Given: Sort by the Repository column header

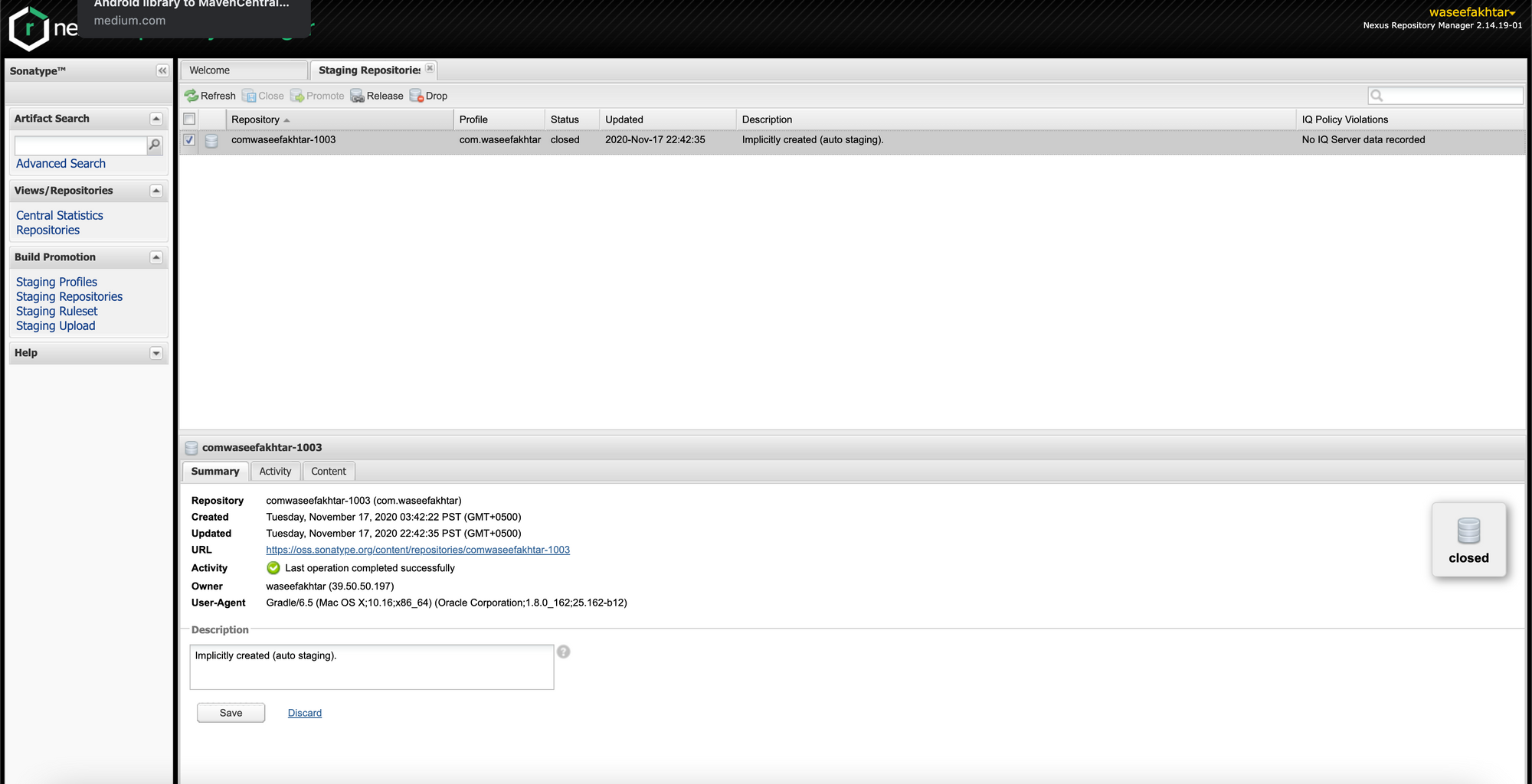Looking at the screenshot, I should [x=340, y=119].
